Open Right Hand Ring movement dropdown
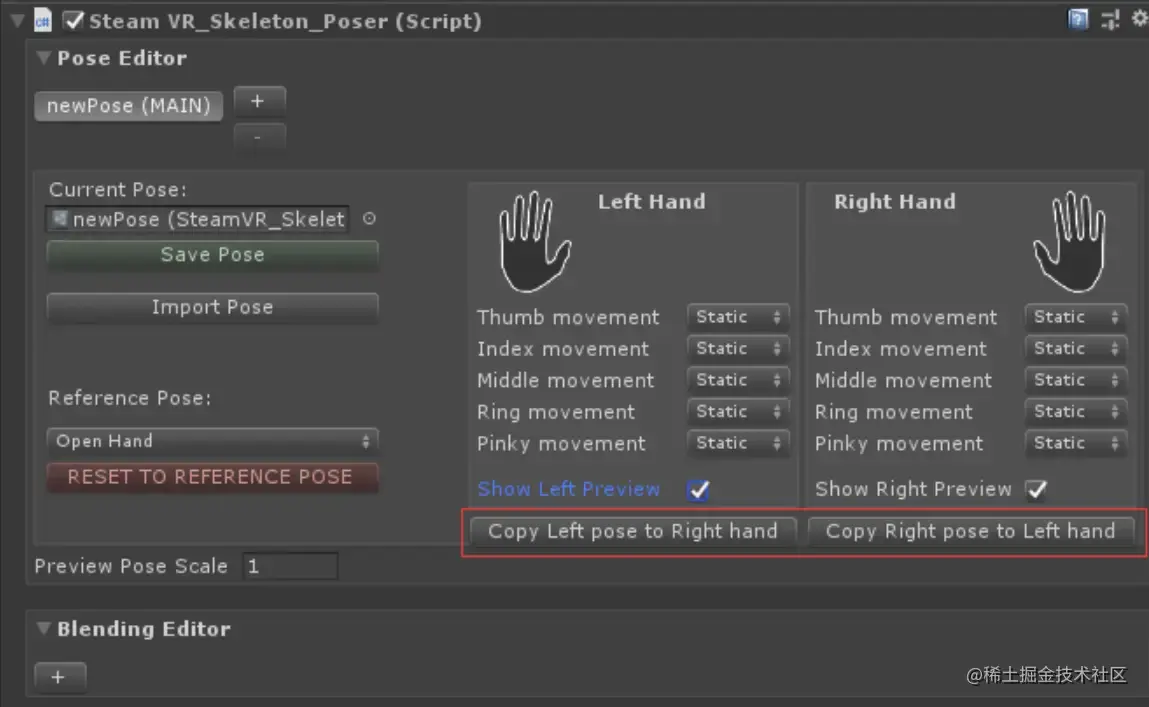The image size is (1149, 707). (x=1076, y=411)
